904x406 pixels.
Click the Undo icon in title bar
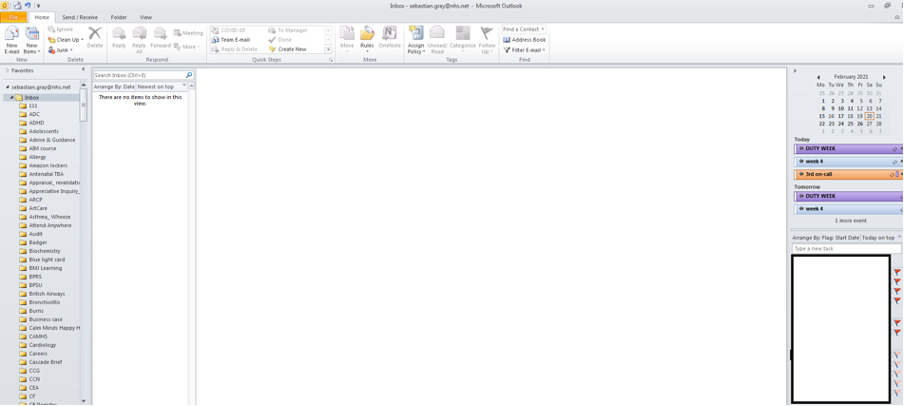[x=27, y=5]
